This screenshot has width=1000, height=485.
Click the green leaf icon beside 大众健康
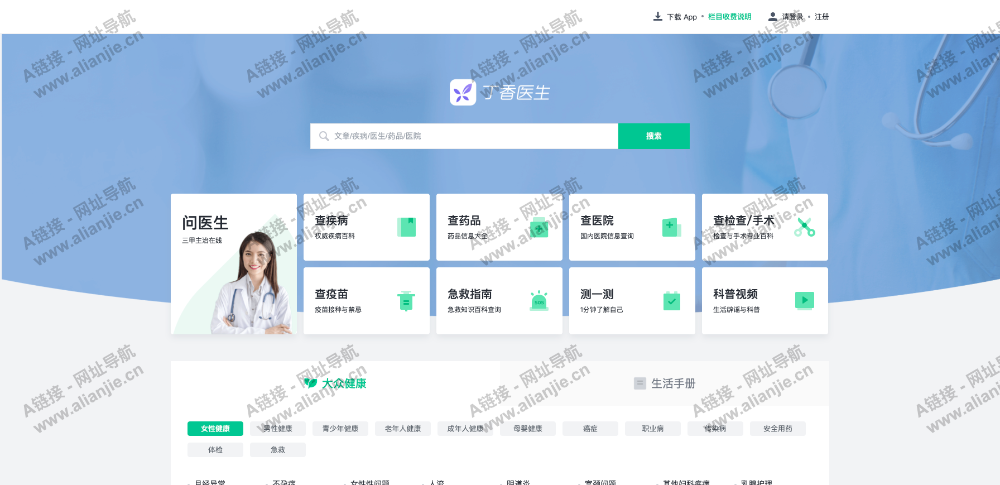311,383
